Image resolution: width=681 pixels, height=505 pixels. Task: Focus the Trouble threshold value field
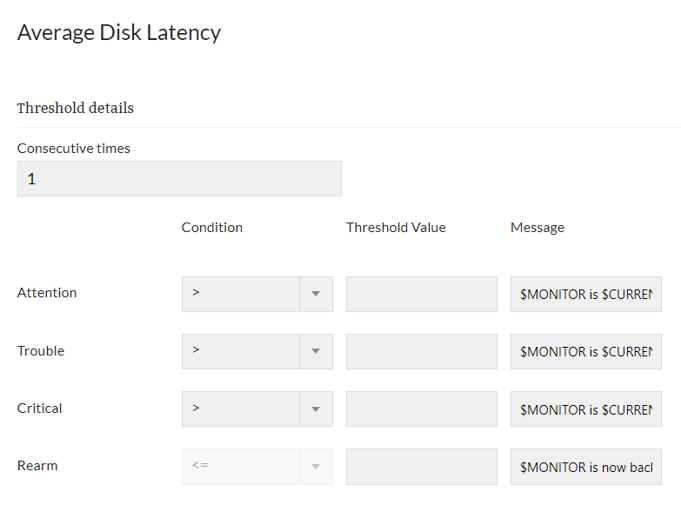coord(421,351)
